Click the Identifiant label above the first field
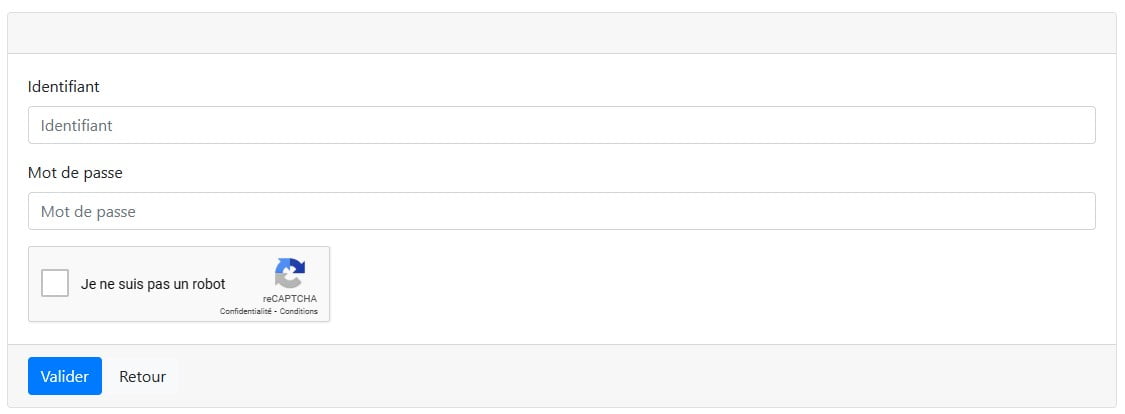Screen dimensions: 1125x414 (x=63, y=86)
